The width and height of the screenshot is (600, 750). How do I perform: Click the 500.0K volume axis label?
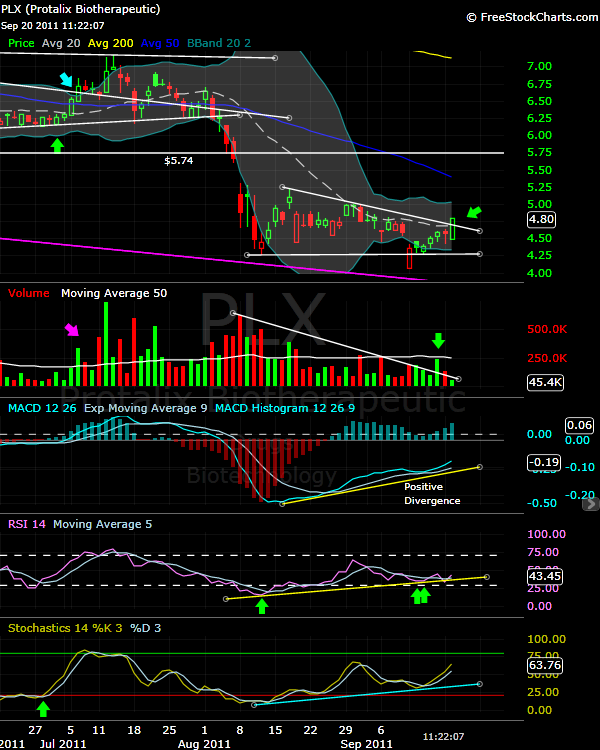pos(547,330)
